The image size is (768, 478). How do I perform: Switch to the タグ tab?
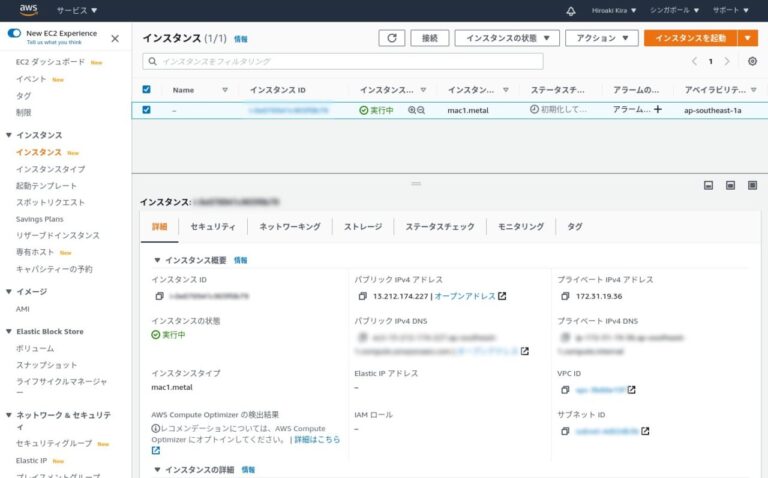575,227
